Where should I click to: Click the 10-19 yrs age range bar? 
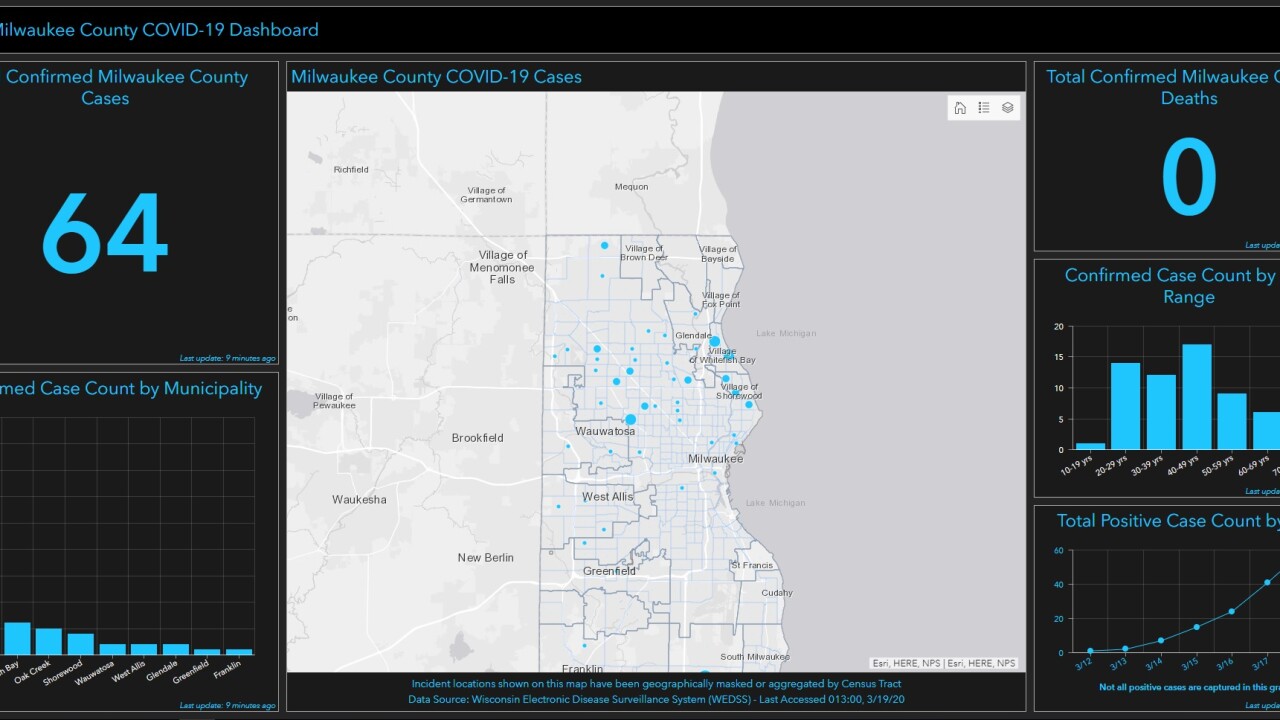(x=1090, y=446)
